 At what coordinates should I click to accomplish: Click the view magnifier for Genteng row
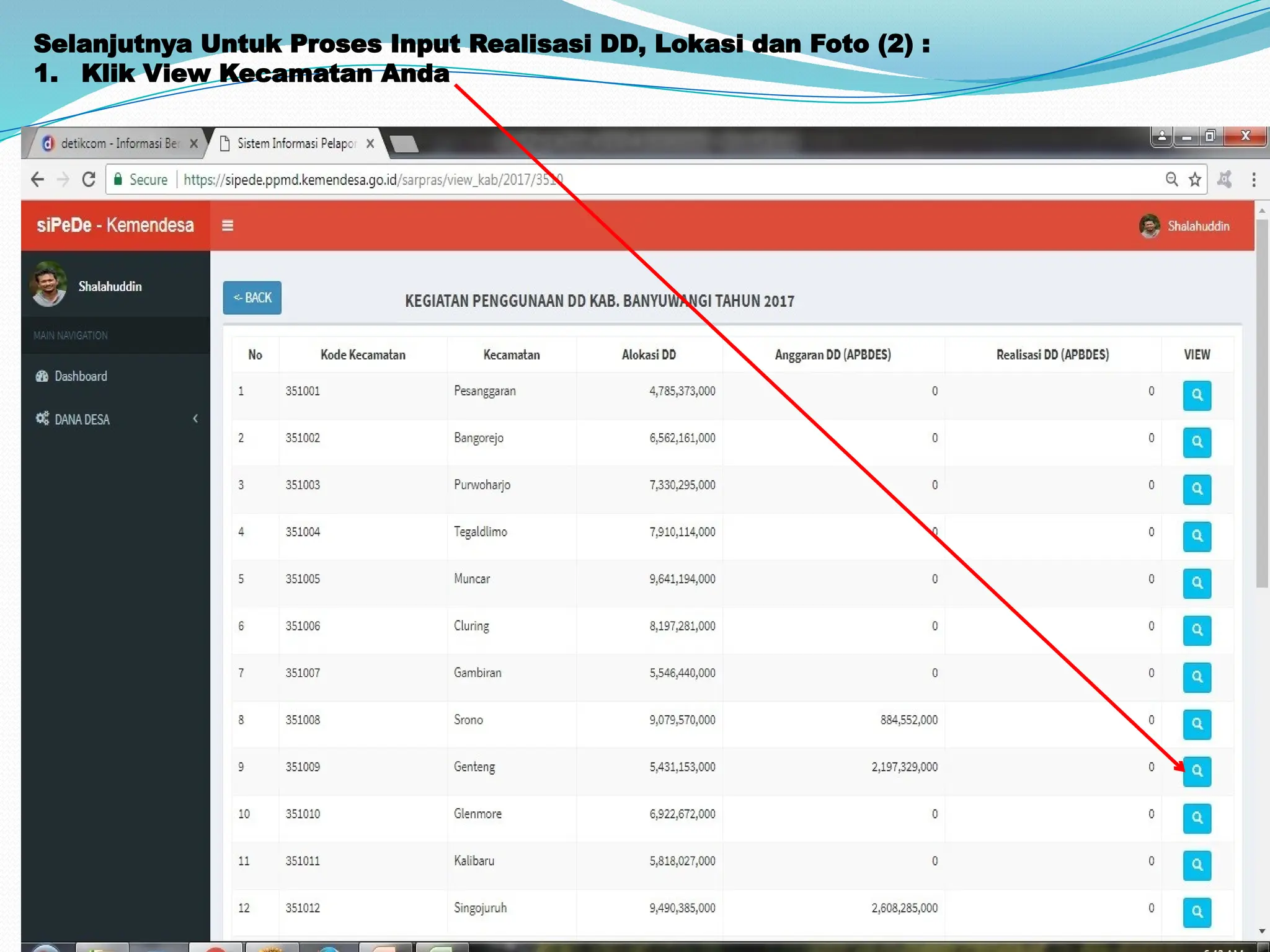click(1197, 771)
